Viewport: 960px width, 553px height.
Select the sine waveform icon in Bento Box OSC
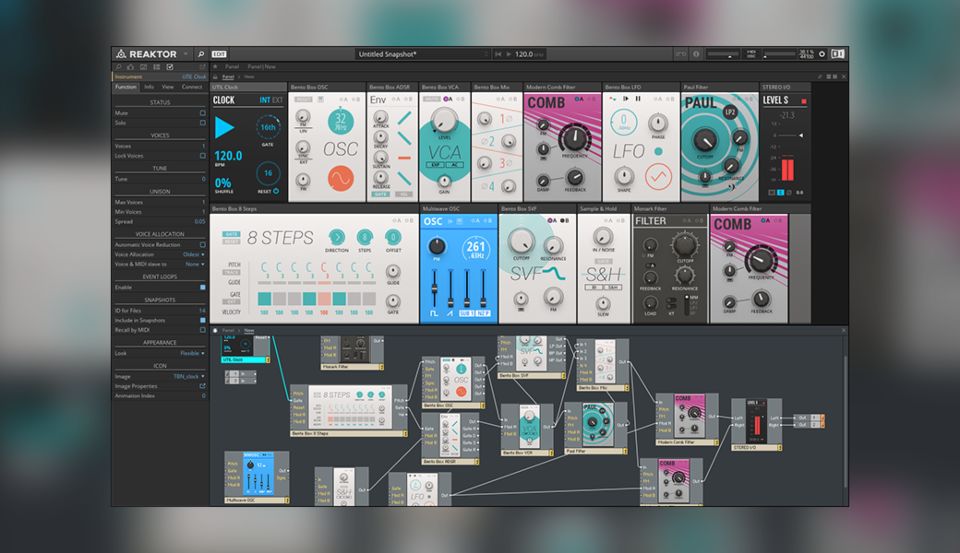(x=339, y=177)
